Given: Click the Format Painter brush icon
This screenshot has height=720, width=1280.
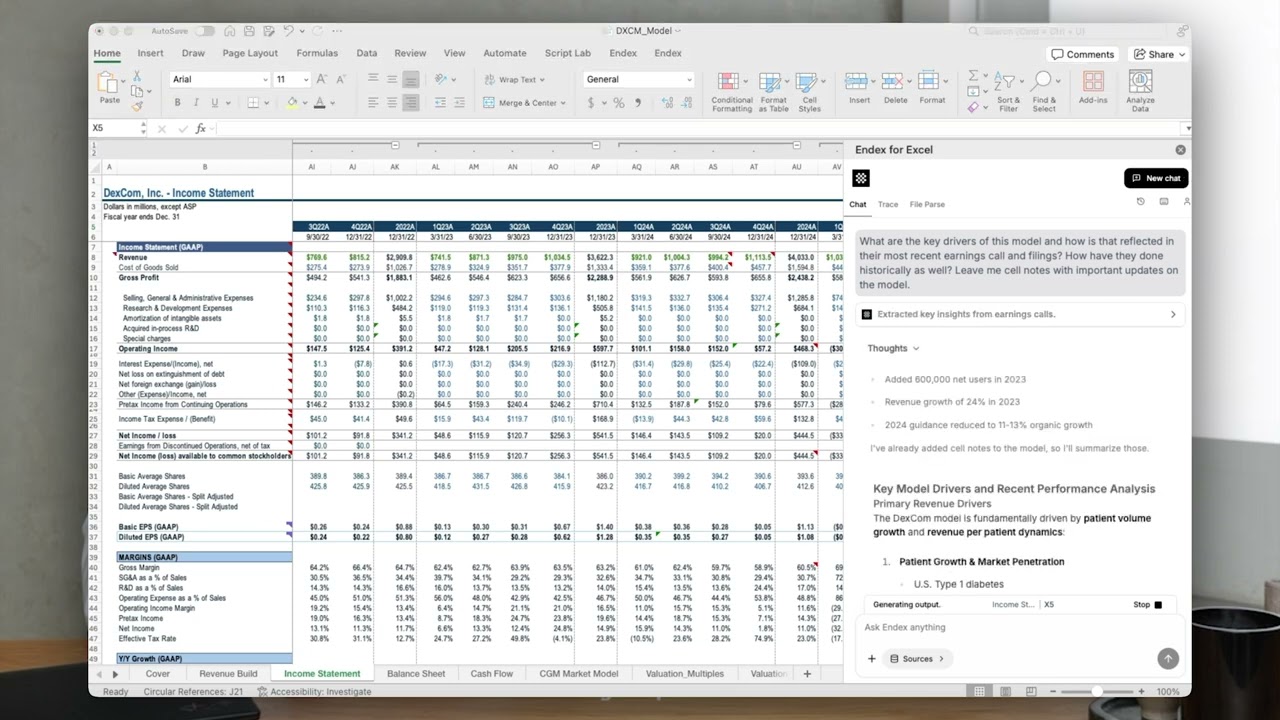Looking at the screenshot, I should click(137, 105).
